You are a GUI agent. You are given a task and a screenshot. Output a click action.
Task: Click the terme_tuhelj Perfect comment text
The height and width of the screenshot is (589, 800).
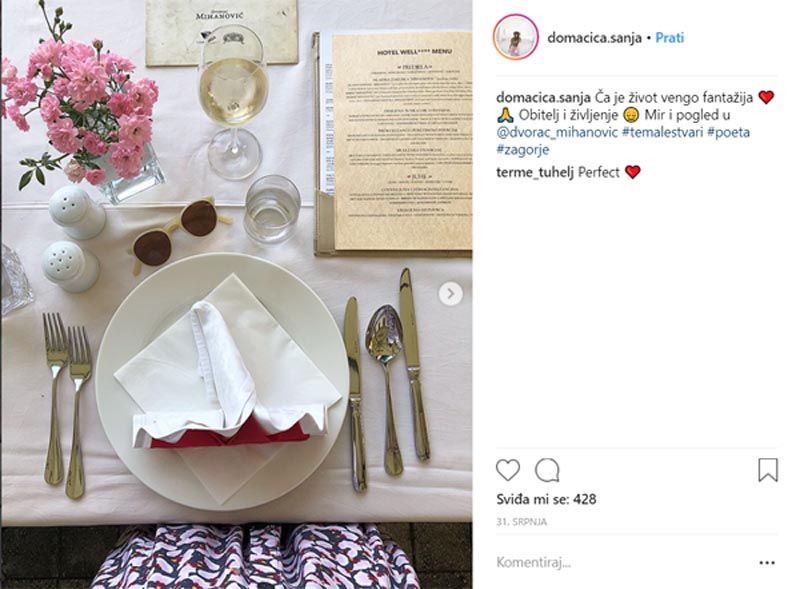pyautogui.click(x=599, y=173)
